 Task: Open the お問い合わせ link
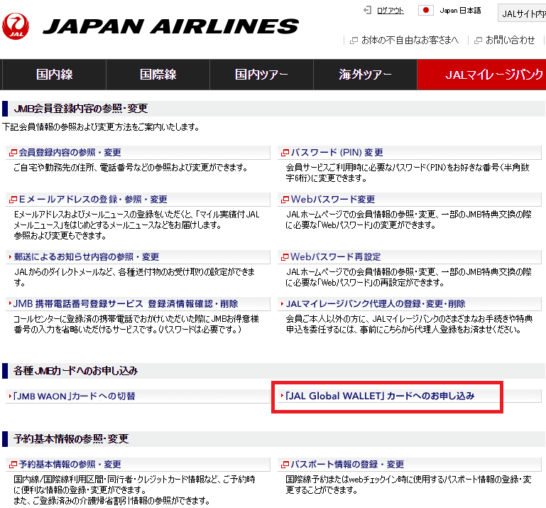(x=510, y=40)
